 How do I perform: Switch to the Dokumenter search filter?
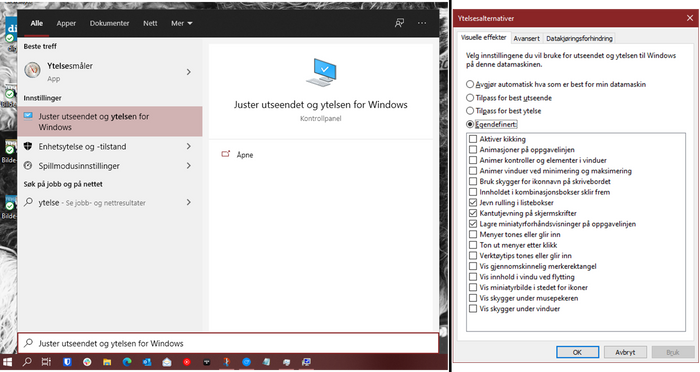[109, 23]
